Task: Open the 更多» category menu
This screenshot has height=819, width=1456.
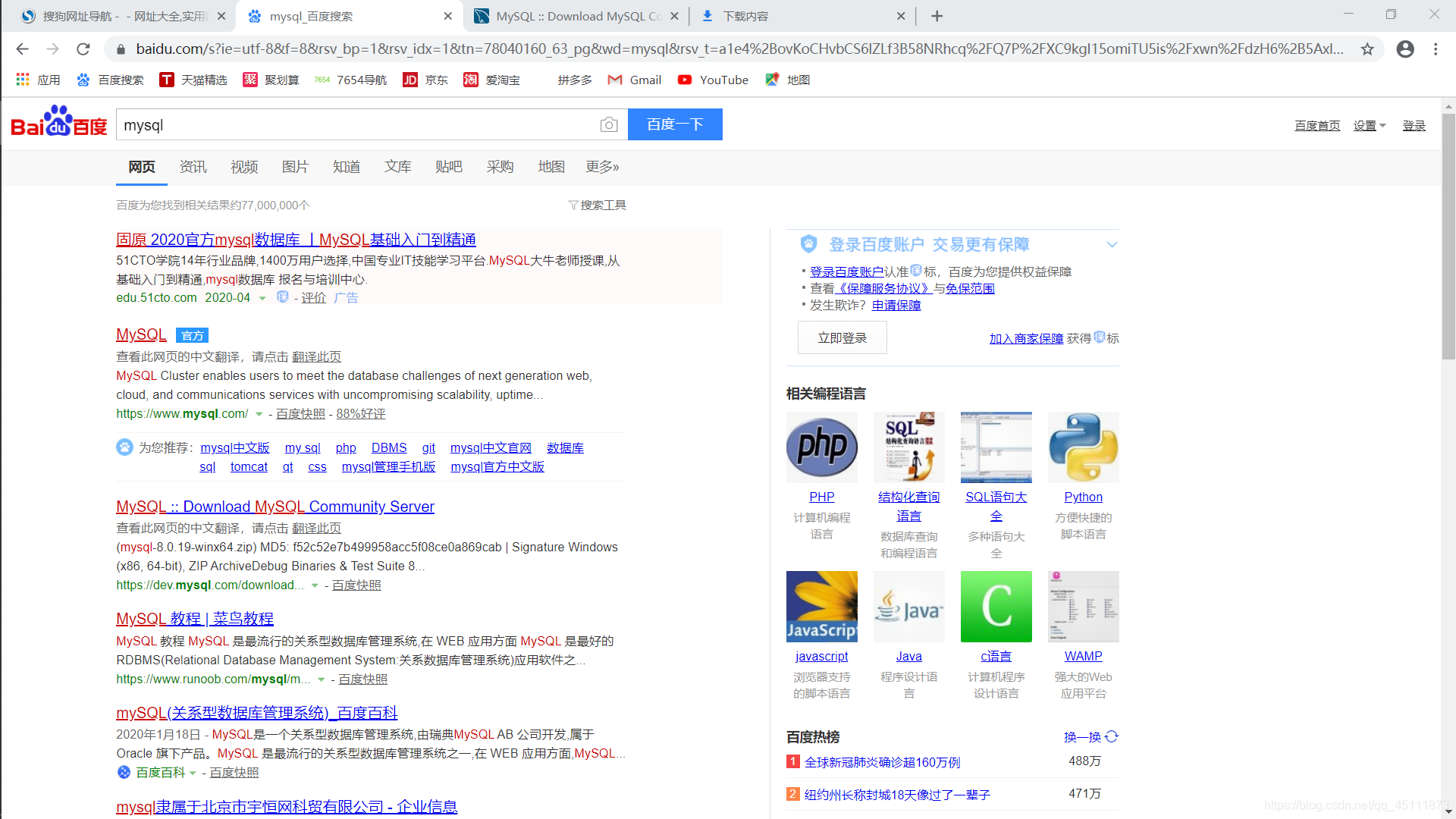Action: click(602, 167)
